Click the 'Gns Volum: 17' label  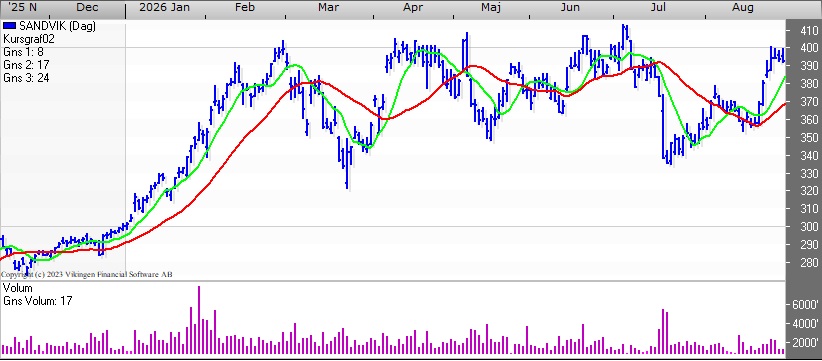(x=37, y=301)
